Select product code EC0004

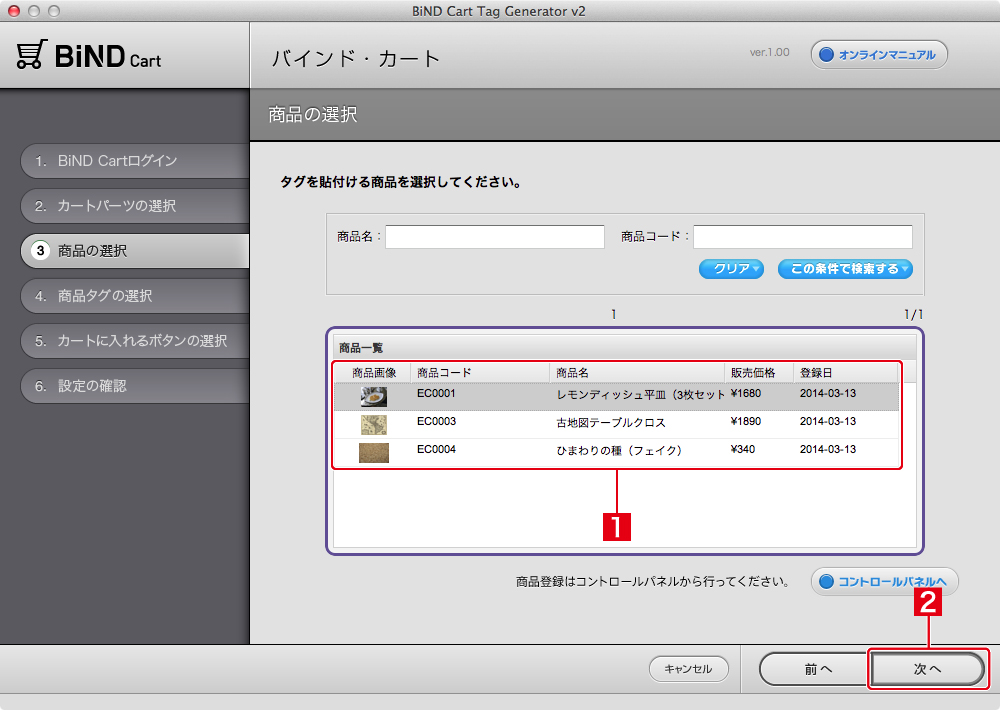click(436, 449)
